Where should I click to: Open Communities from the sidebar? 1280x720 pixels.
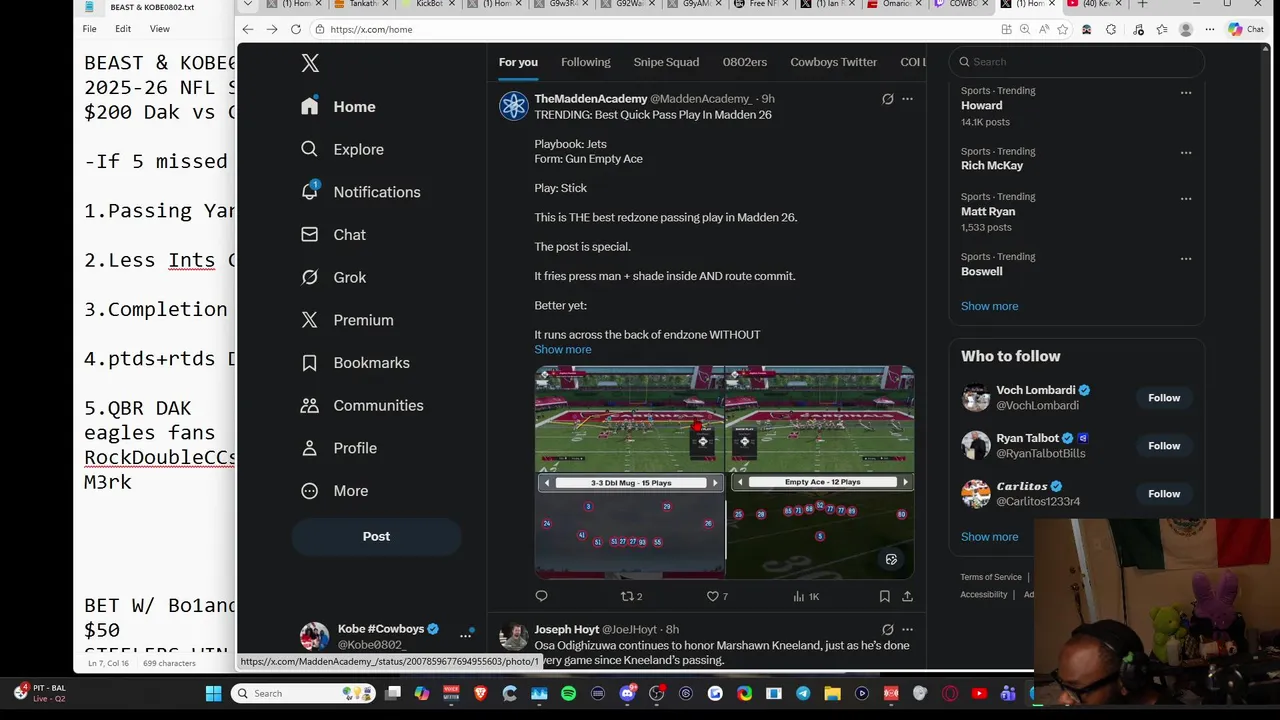362,405
